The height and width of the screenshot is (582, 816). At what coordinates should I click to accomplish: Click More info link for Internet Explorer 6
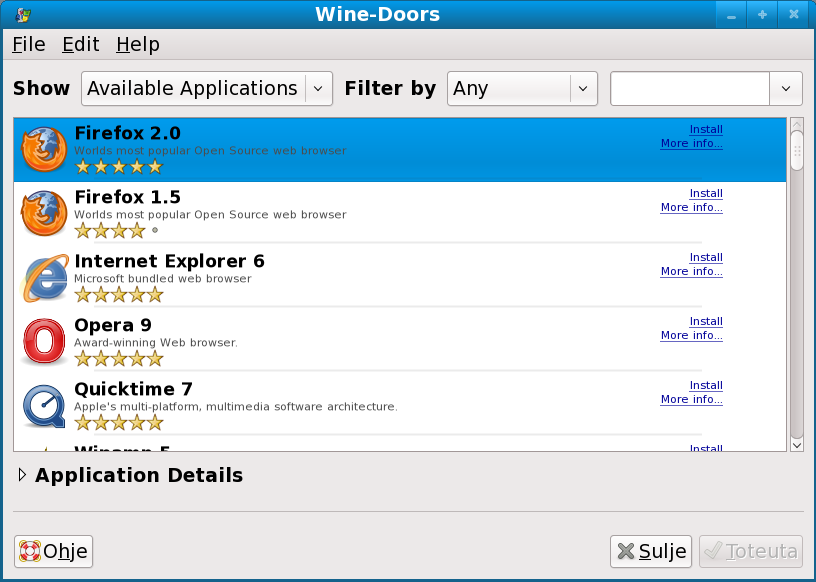point(691,272)
